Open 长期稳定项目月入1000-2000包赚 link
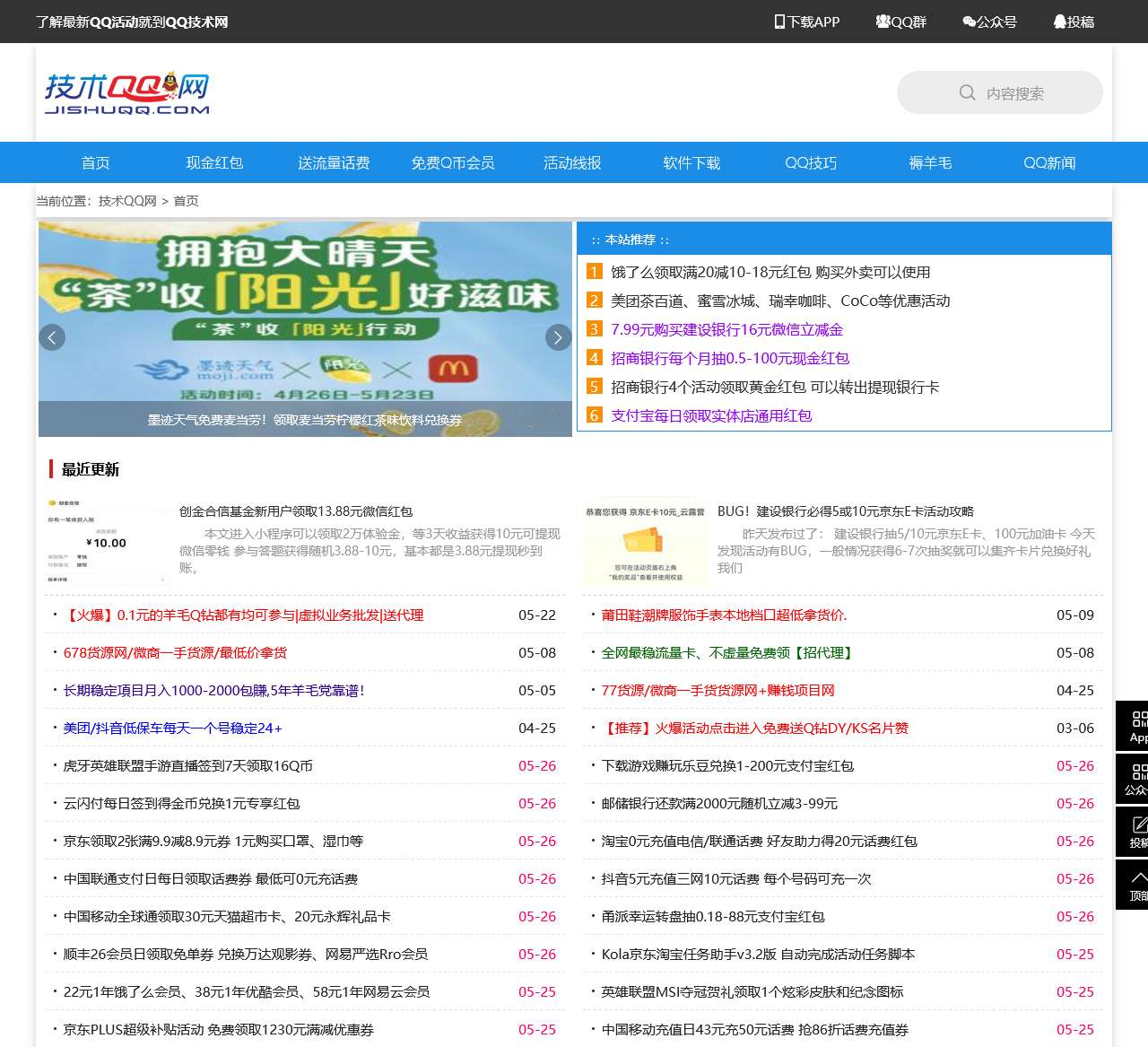The image size is (1148, 1047). [x=213, y=691]
